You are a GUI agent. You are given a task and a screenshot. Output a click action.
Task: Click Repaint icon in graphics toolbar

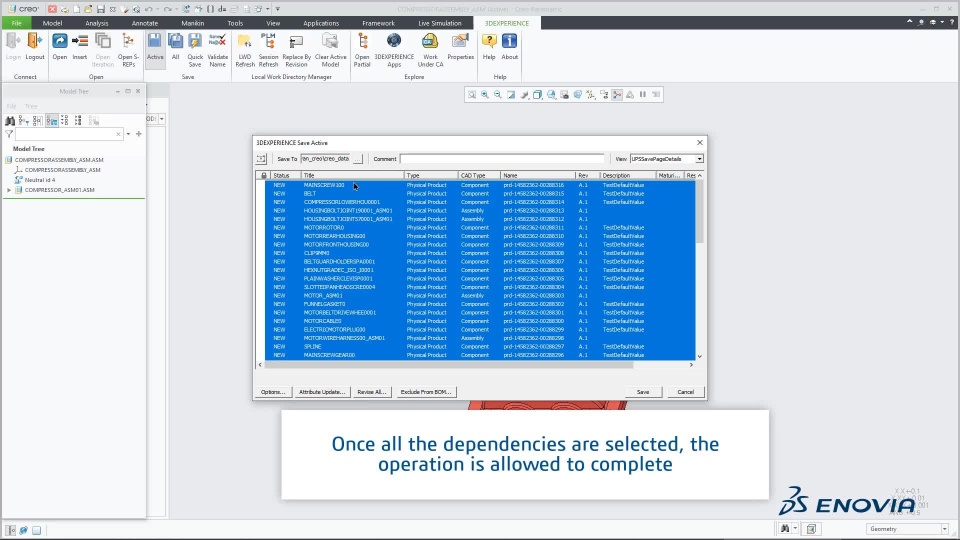coord(511,94)
